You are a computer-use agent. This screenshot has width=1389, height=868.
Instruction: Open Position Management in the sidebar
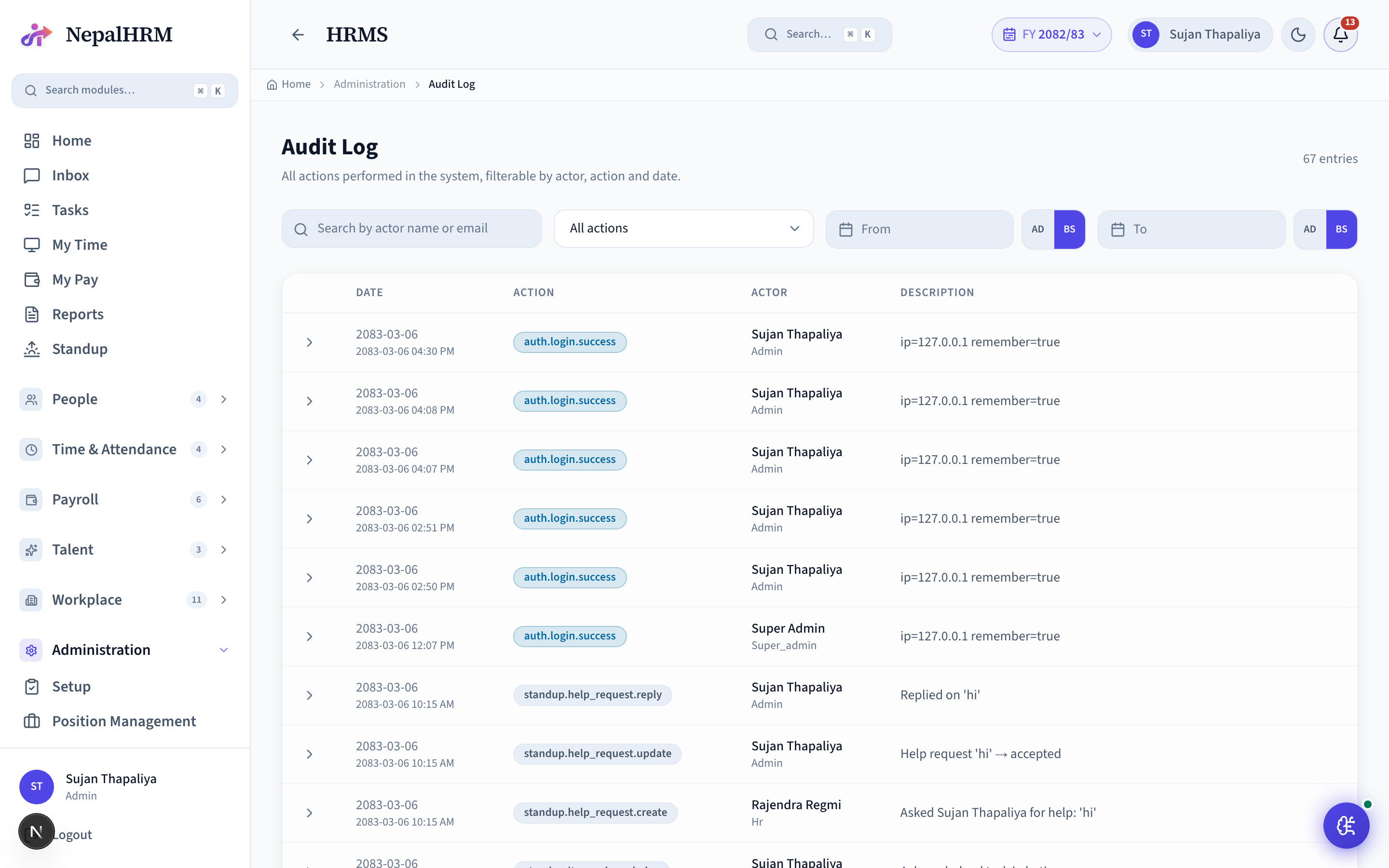[124, 721]
